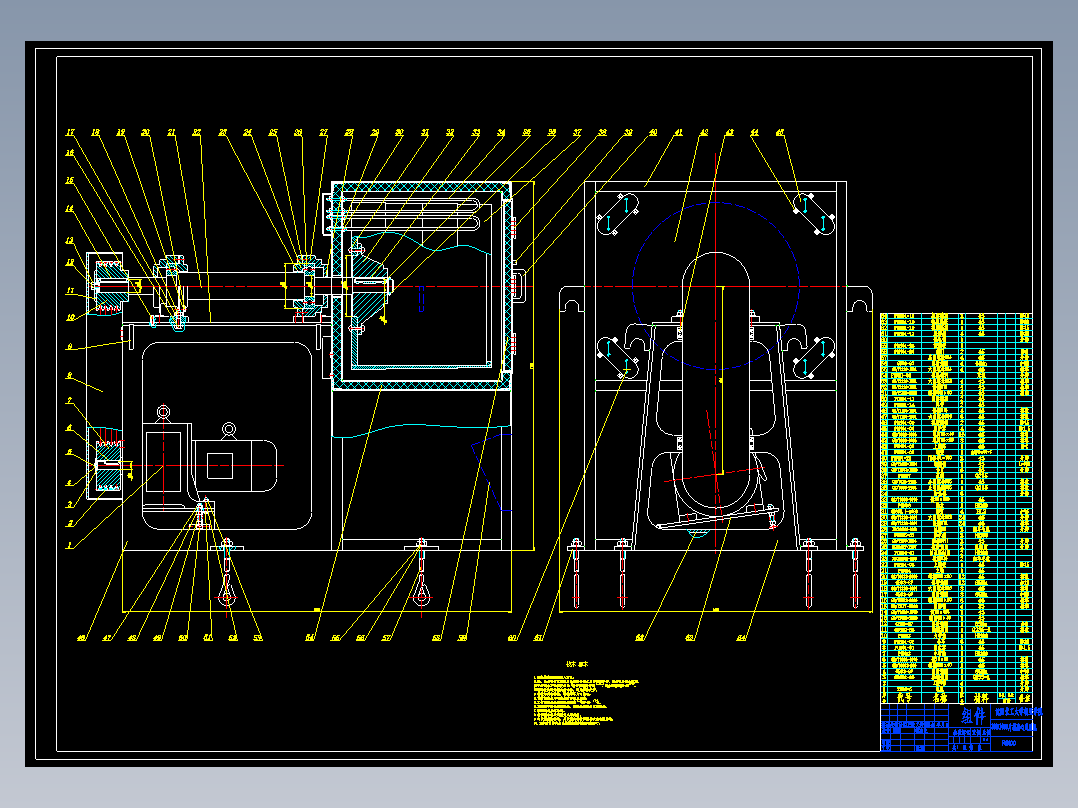Click part number label 53
The image size is (1078, 808).
(258, 638)
